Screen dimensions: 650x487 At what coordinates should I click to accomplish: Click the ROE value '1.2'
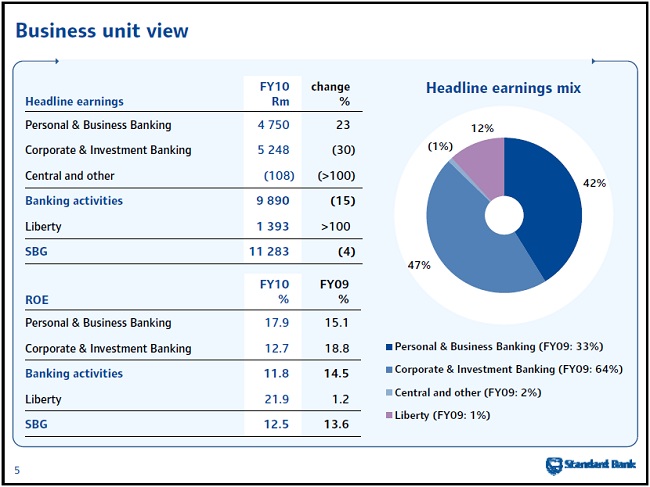(340, 400)
